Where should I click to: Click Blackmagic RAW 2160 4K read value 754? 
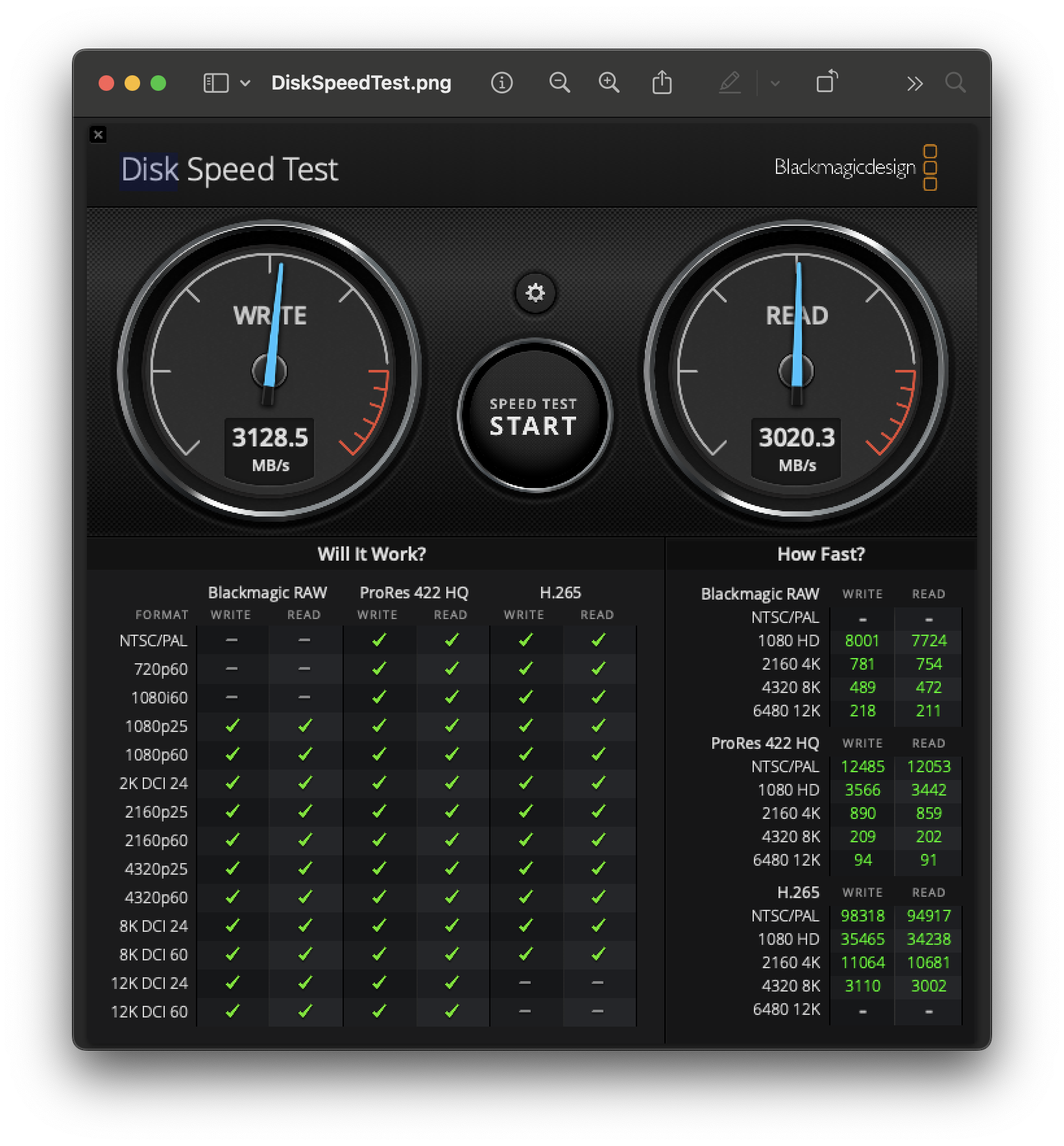(928, 664)
